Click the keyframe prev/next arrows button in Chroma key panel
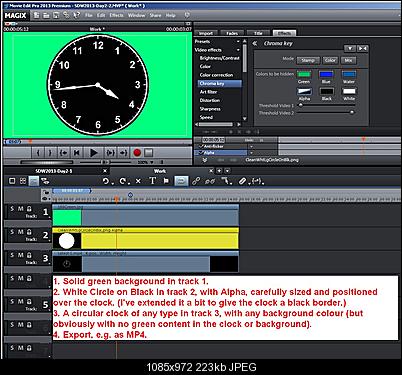This screenshot has height=375, width=402. [362, 49]
